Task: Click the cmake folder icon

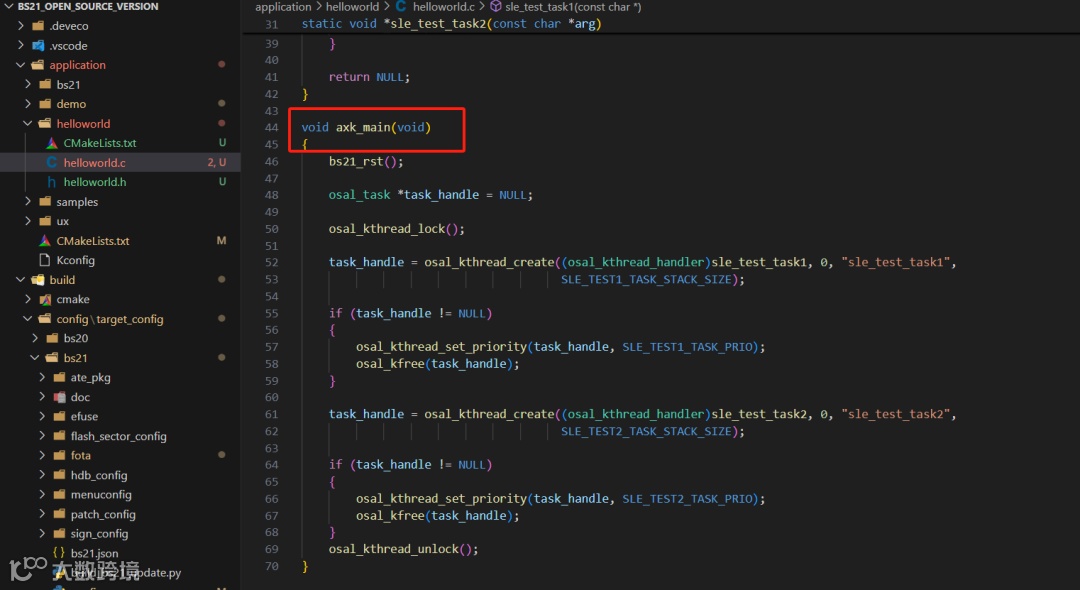Action: [45, 299]
